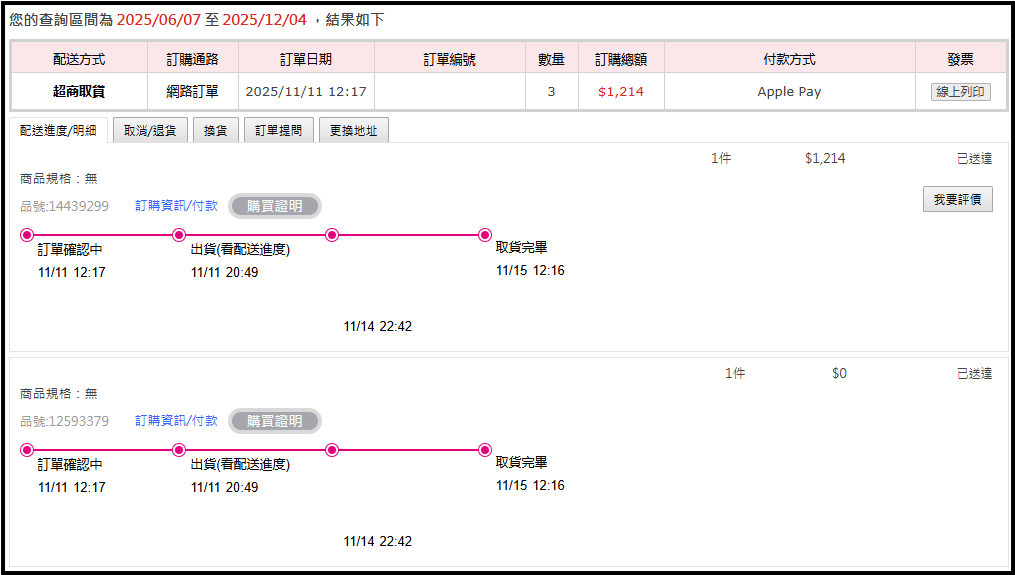Viewport: 1015px width, 575px height.
Task: Open 訂購資訊/付款 link for item 12593379
Action: coord(176,421)
